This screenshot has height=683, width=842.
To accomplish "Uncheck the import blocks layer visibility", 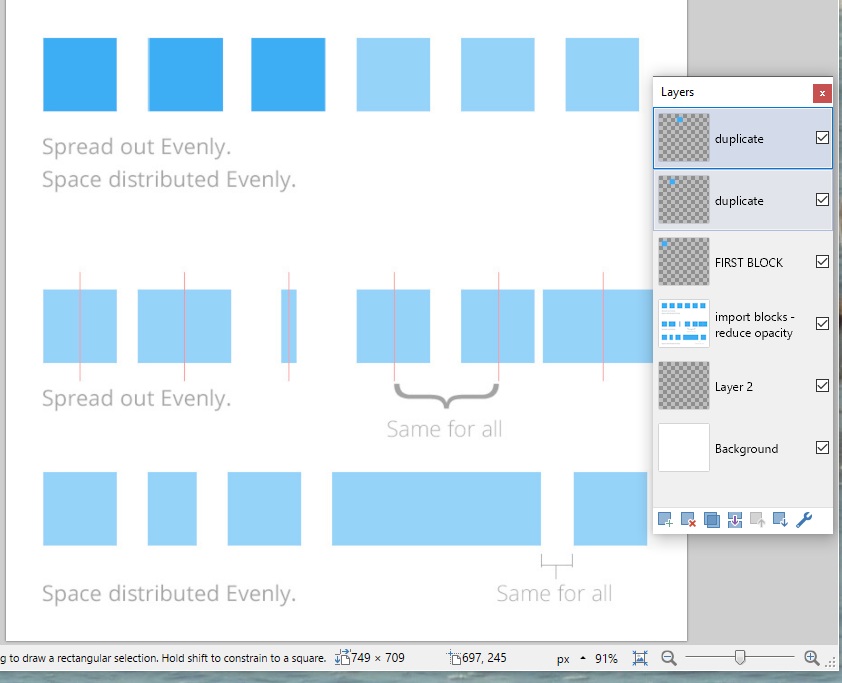I will 822,324.
